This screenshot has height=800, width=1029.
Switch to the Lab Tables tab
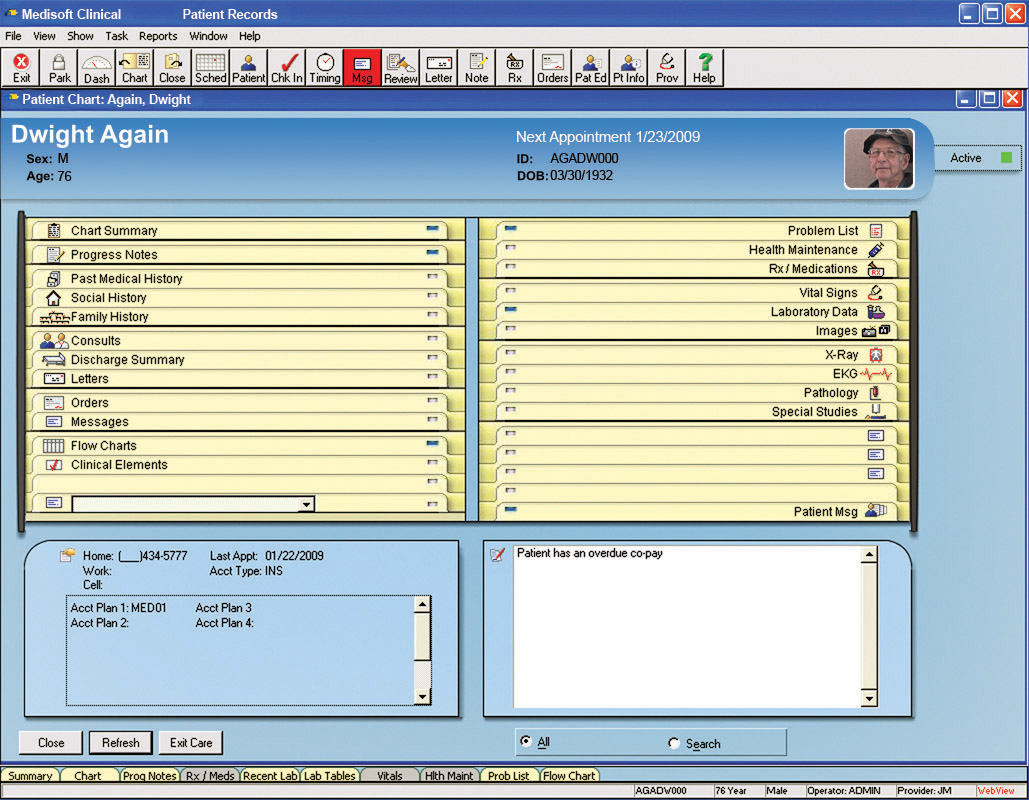pyautogui.click(x=329, y=775)
